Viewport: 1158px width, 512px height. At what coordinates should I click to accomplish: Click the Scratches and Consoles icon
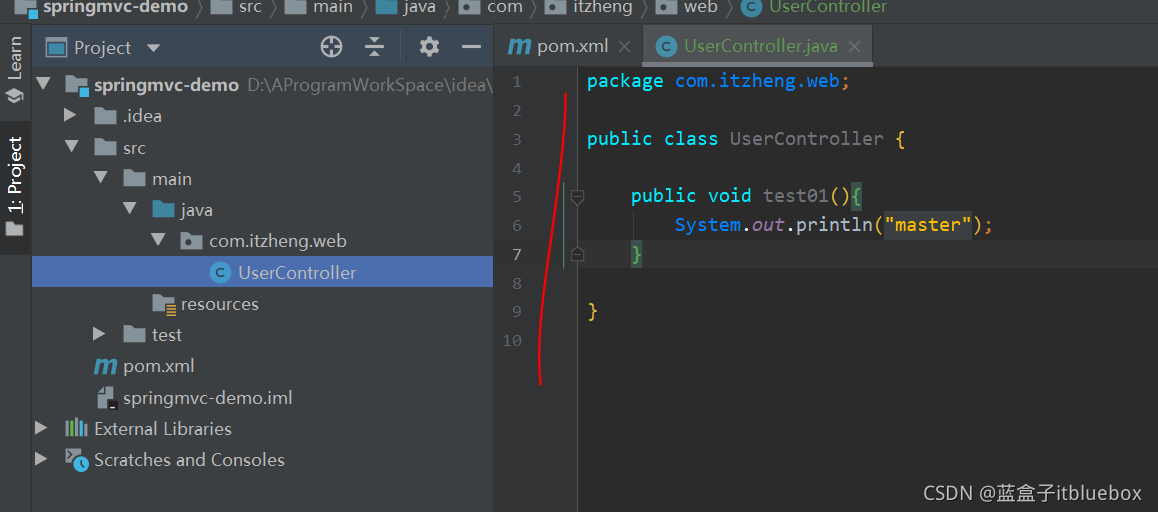75,459
